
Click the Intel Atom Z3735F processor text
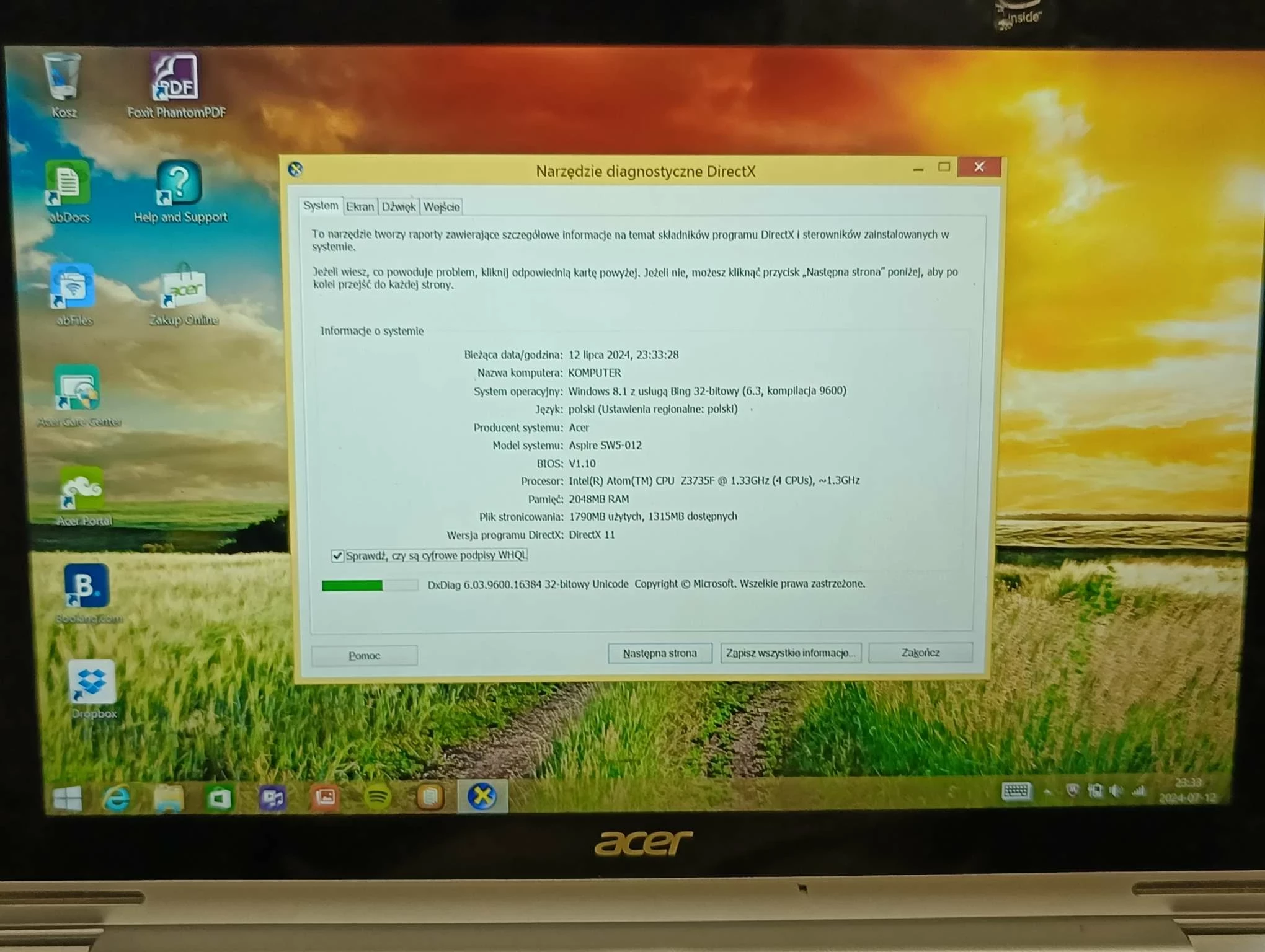[714, 481]
